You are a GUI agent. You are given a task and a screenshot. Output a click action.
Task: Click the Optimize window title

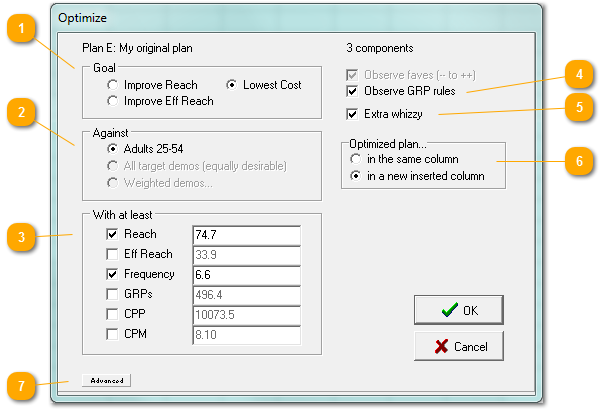point(82,18)
